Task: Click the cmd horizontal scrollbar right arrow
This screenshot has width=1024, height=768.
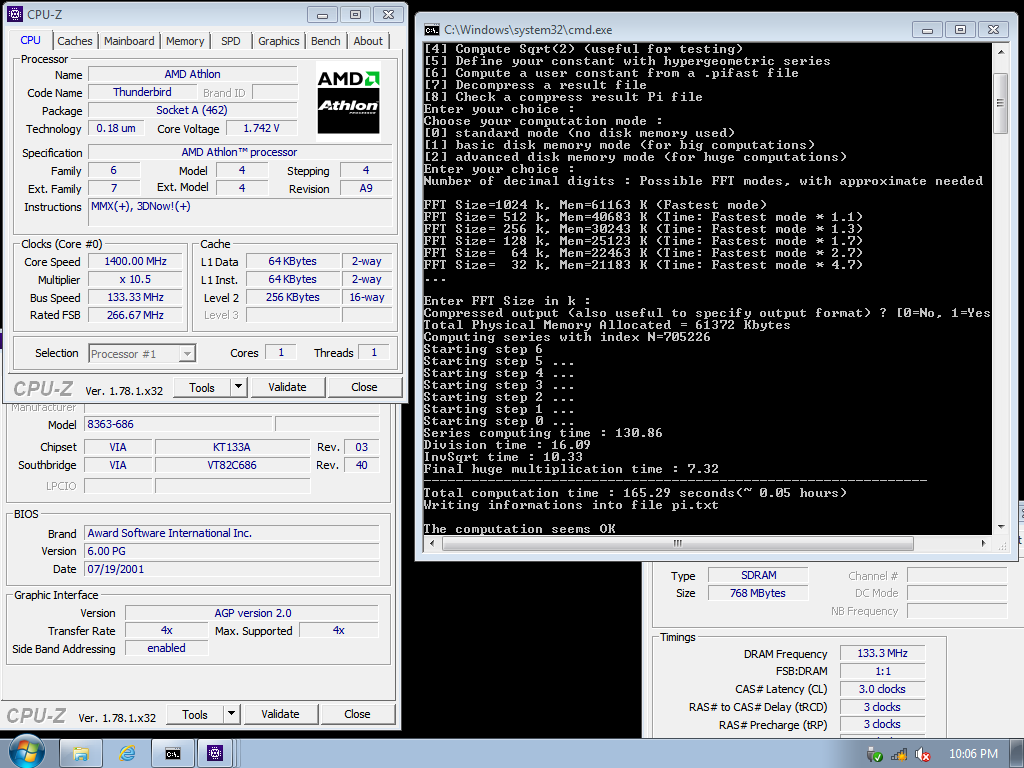Action: 984,543
